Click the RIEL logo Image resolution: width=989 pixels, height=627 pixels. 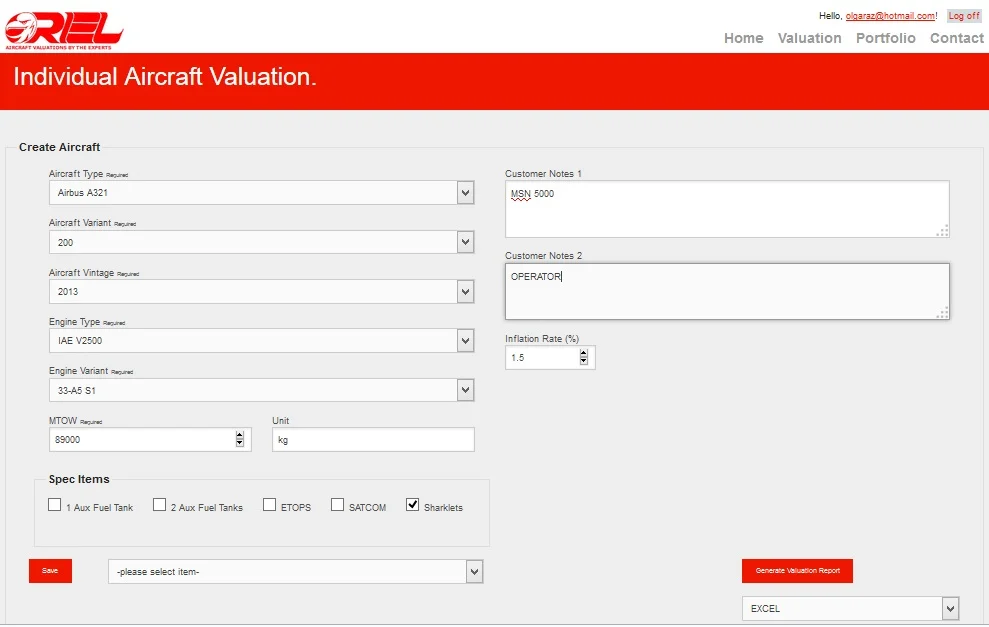(x=64, y=30)
